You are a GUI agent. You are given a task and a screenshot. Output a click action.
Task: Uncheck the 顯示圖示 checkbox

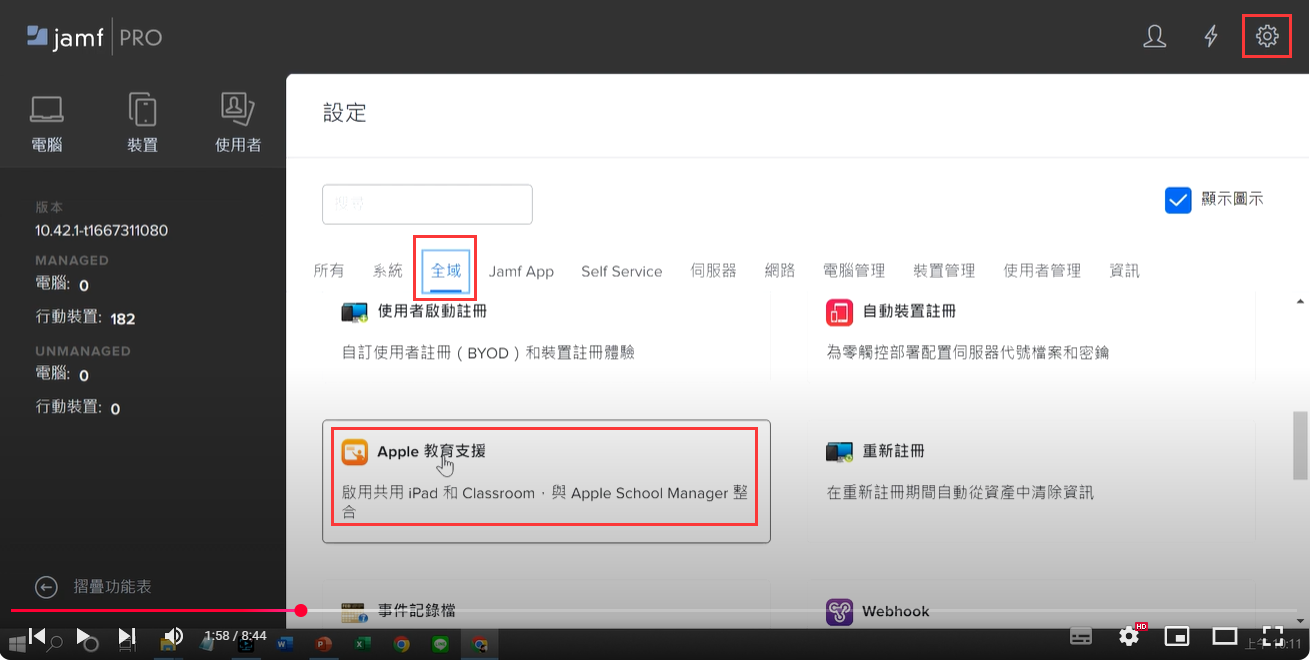click(x=1178, y=200)
